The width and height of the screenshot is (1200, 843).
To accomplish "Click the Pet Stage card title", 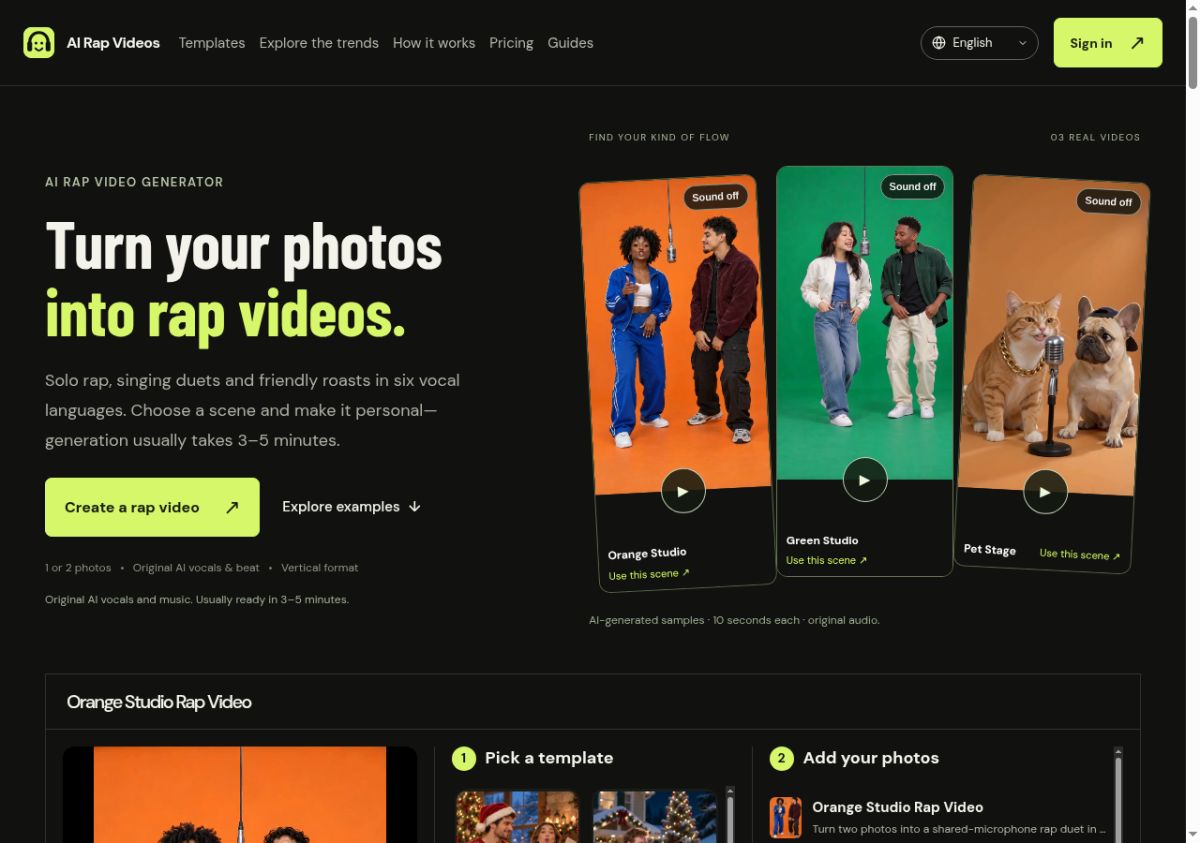I will coord(990,549).
